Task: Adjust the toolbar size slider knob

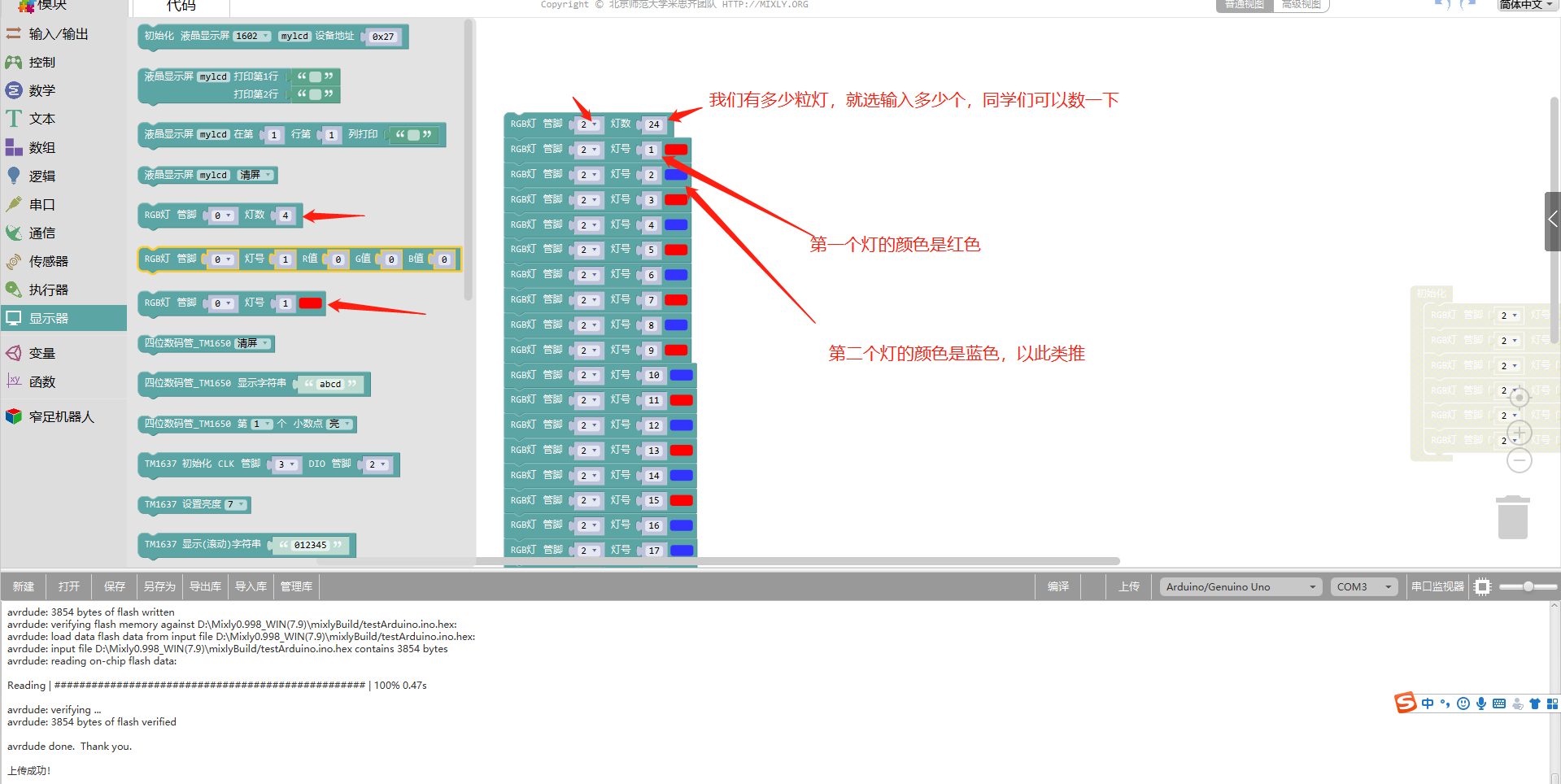Action: pos(1528,586)
